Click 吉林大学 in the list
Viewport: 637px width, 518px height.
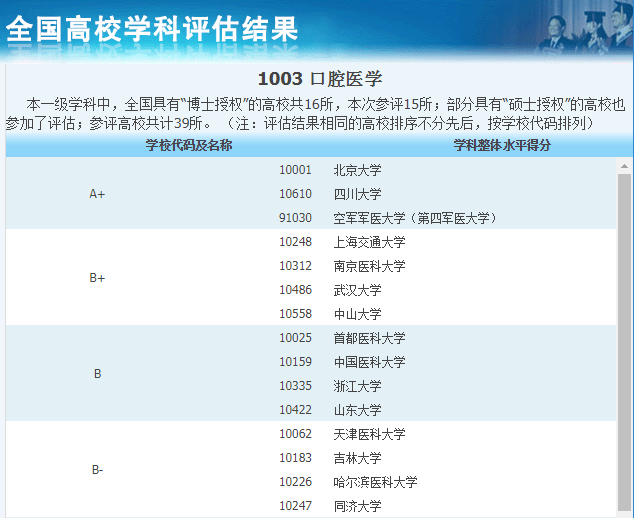coord(358,458)
